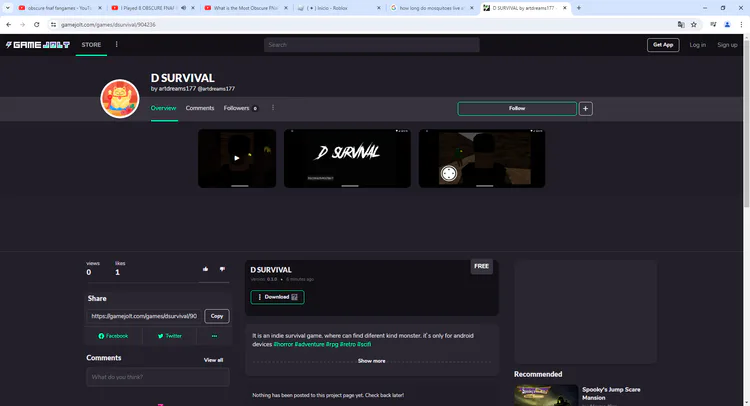Open the third gameplay screenshot thumbnail
Viewport: 750px width, 406px height.
point(482,158)
